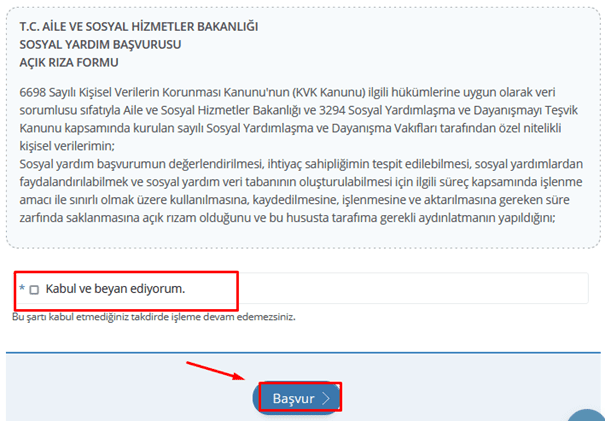Click the 'faydalandırılabilmek ve sosyal yardım' text line
This screenshot has width=605, height=421.
[150, 183]
